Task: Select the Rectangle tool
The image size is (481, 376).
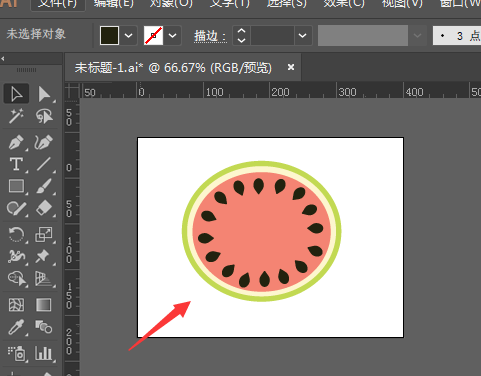Action: (x=16, y=186)
